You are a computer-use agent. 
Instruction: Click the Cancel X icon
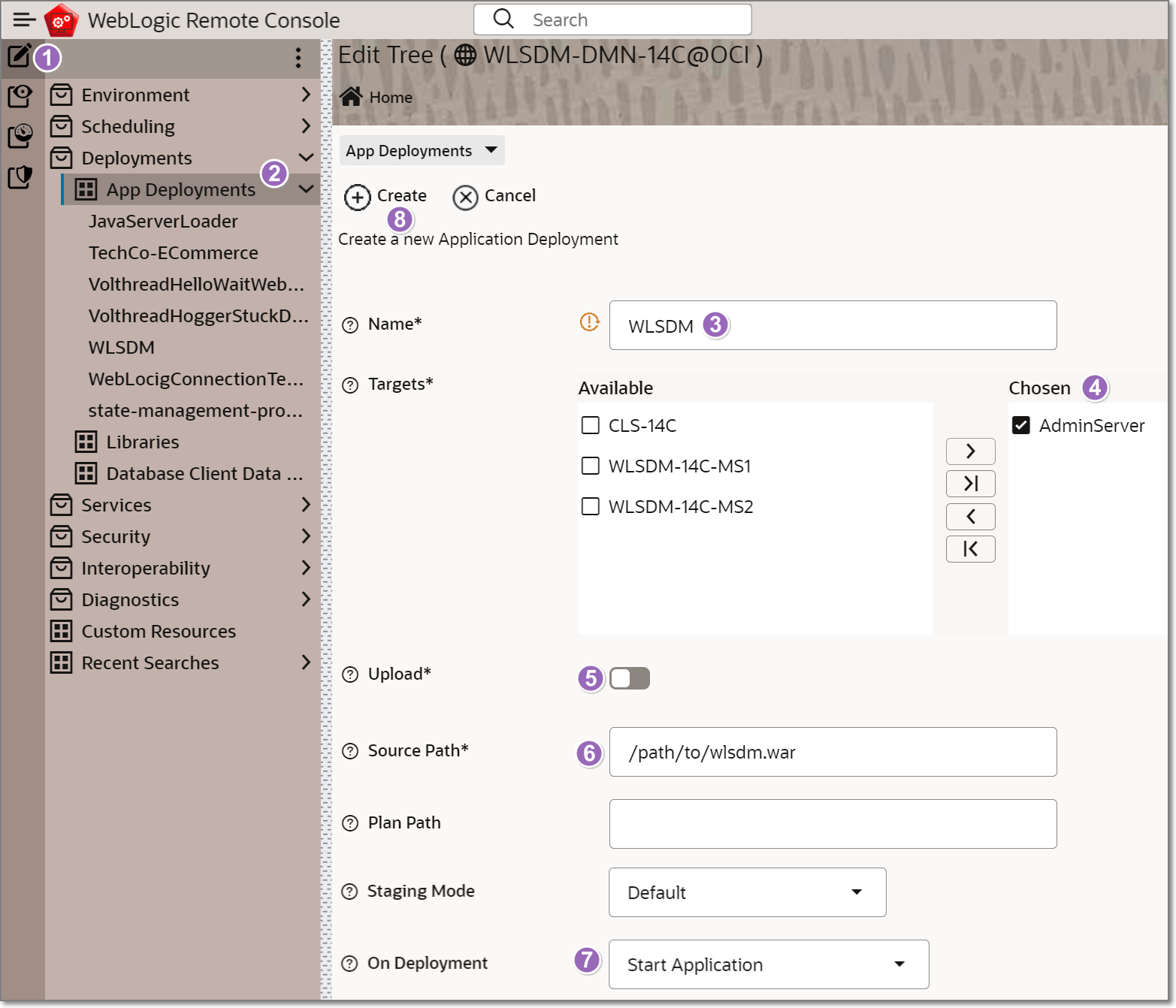465,198
